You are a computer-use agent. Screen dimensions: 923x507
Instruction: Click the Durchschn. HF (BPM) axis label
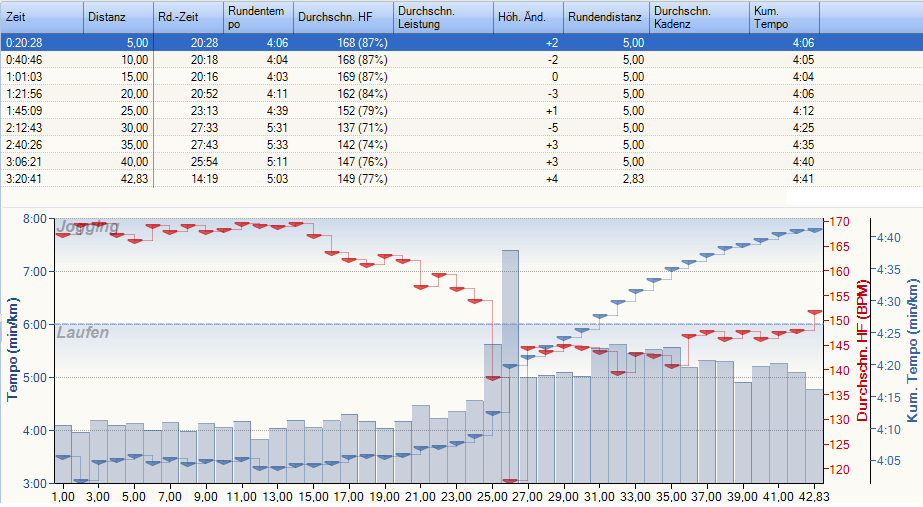coord(862,350)
